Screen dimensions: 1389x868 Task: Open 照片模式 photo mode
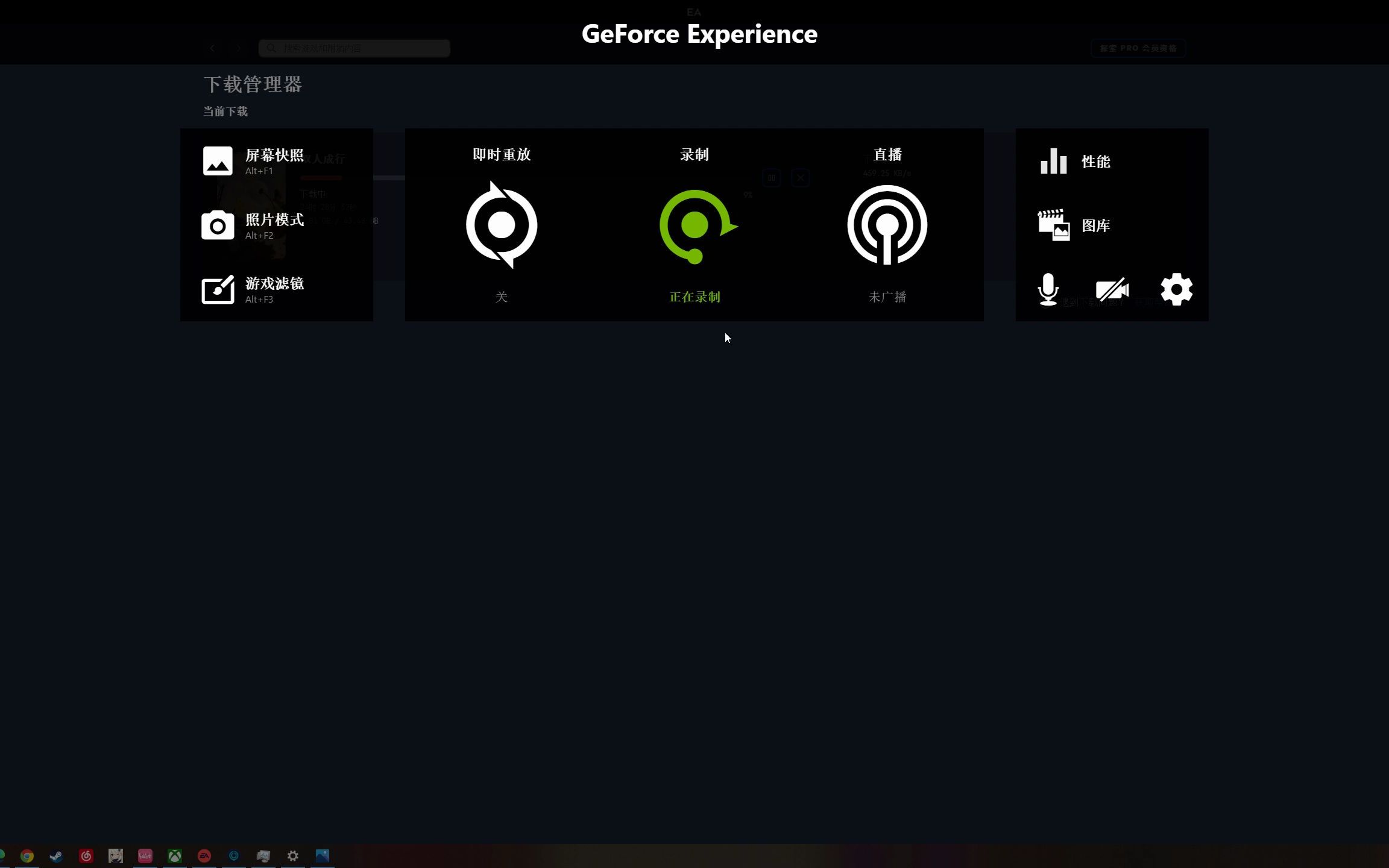click(x=253, y=225)
